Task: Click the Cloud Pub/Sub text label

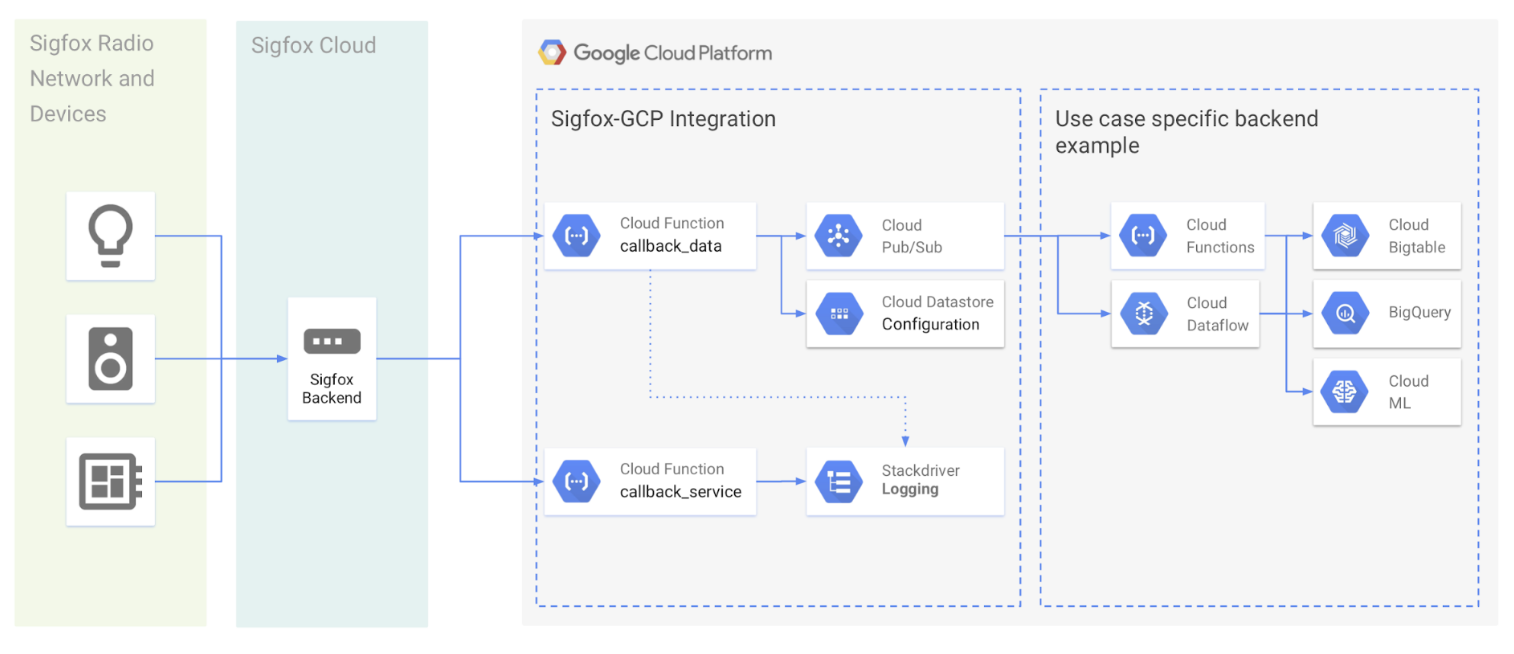Action: 912,236
